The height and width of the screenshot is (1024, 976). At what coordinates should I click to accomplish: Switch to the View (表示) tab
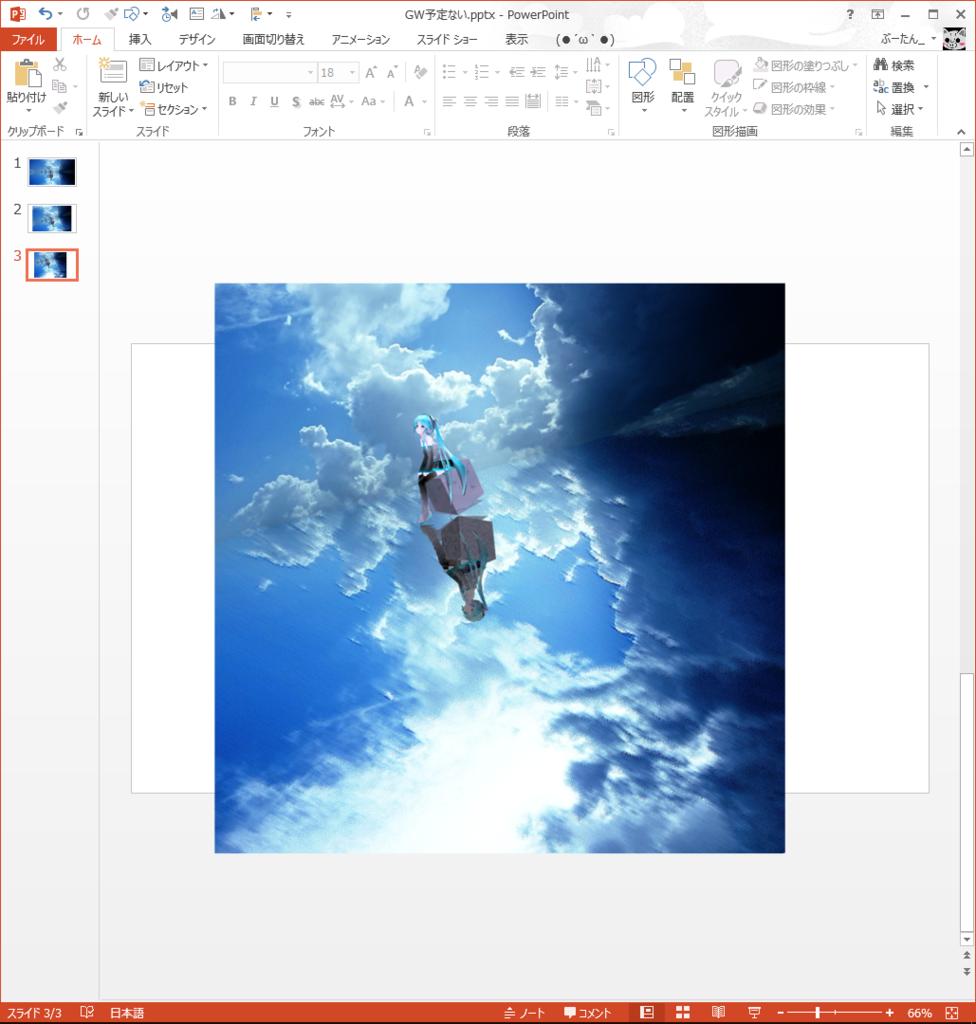point(516,39)
